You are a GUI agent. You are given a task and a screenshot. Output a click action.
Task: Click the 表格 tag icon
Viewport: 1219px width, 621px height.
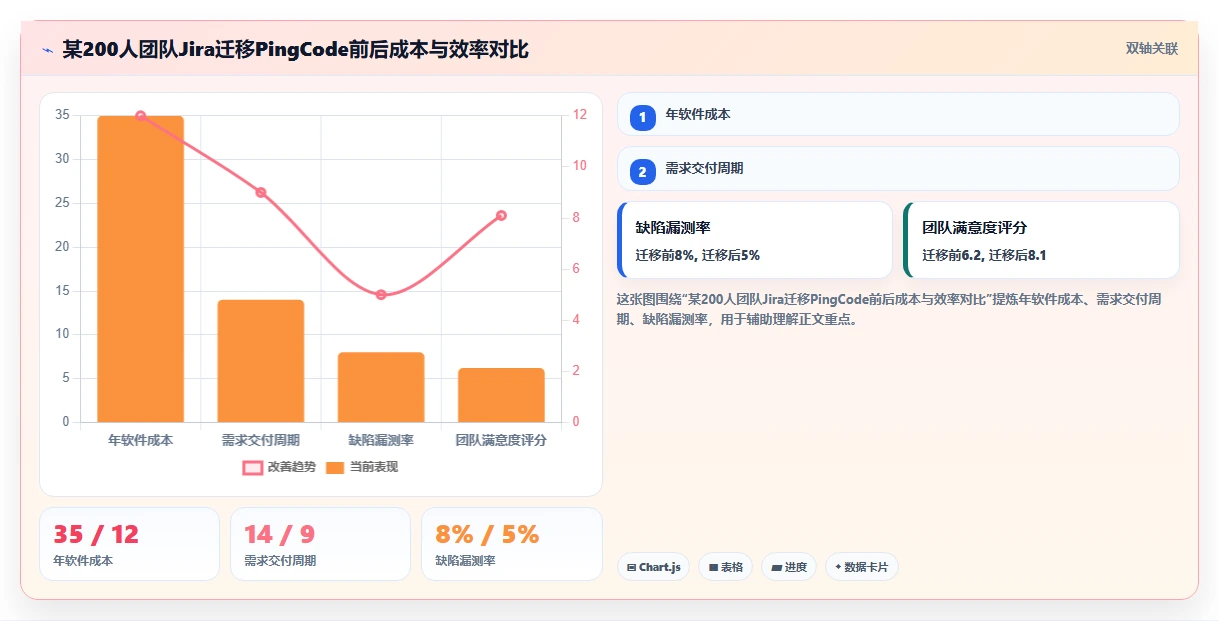[713, 568]
